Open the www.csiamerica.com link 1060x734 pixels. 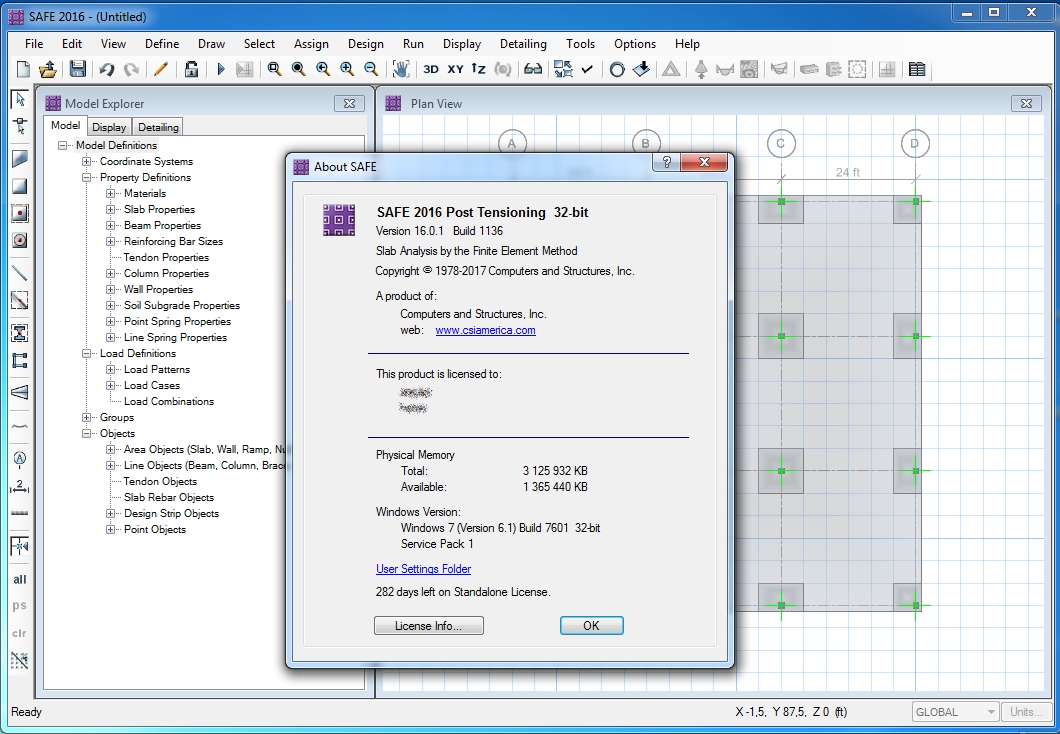(485, 331)
